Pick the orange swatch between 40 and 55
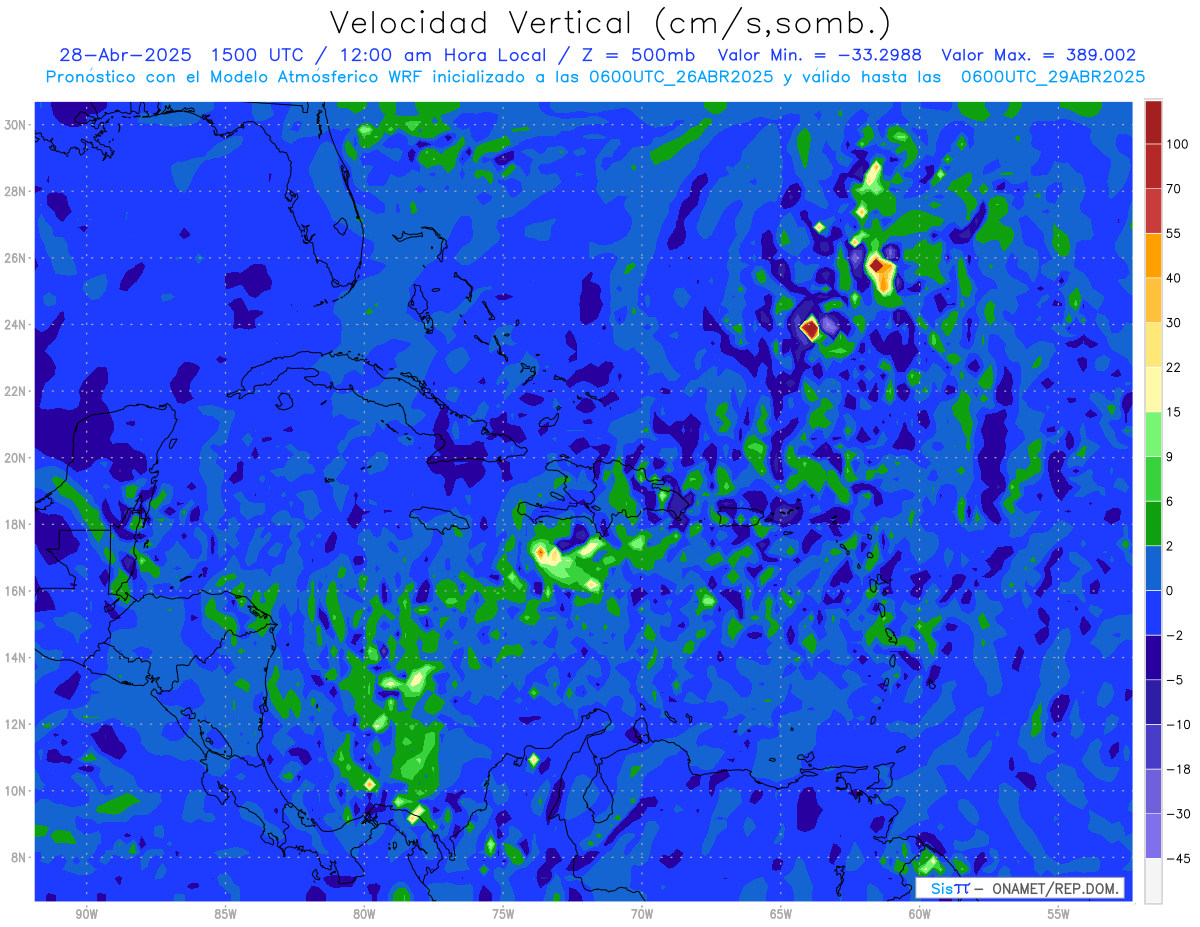Image resolution: width=1200 pixels, height=927 pixels. click(1154, 255)
